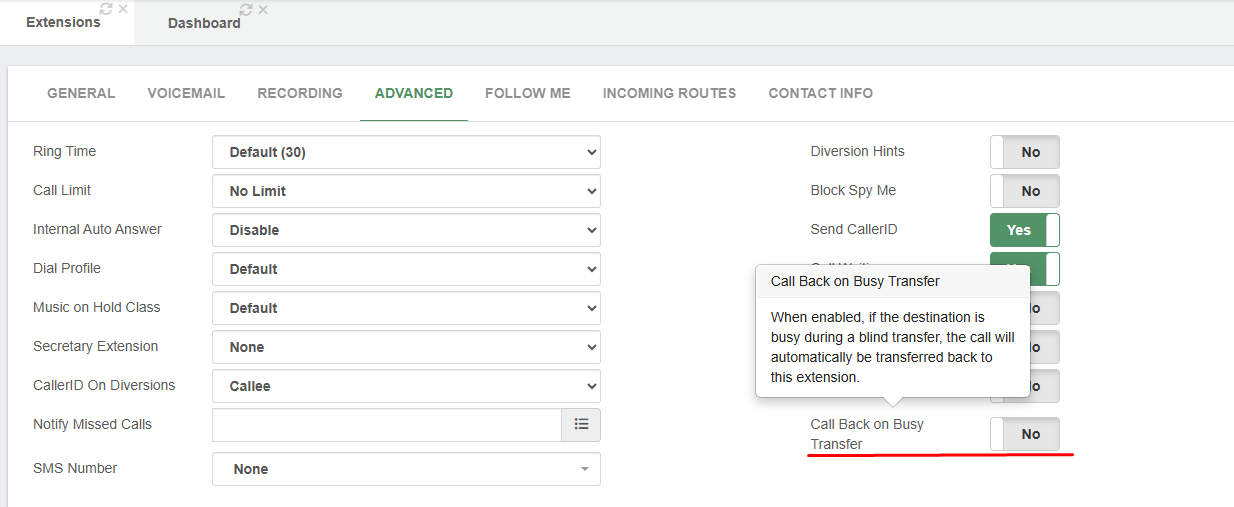Open Ring Time dropdown
Image resolution: width=1234 pixels, height=507 pixels.
point(406,152)
